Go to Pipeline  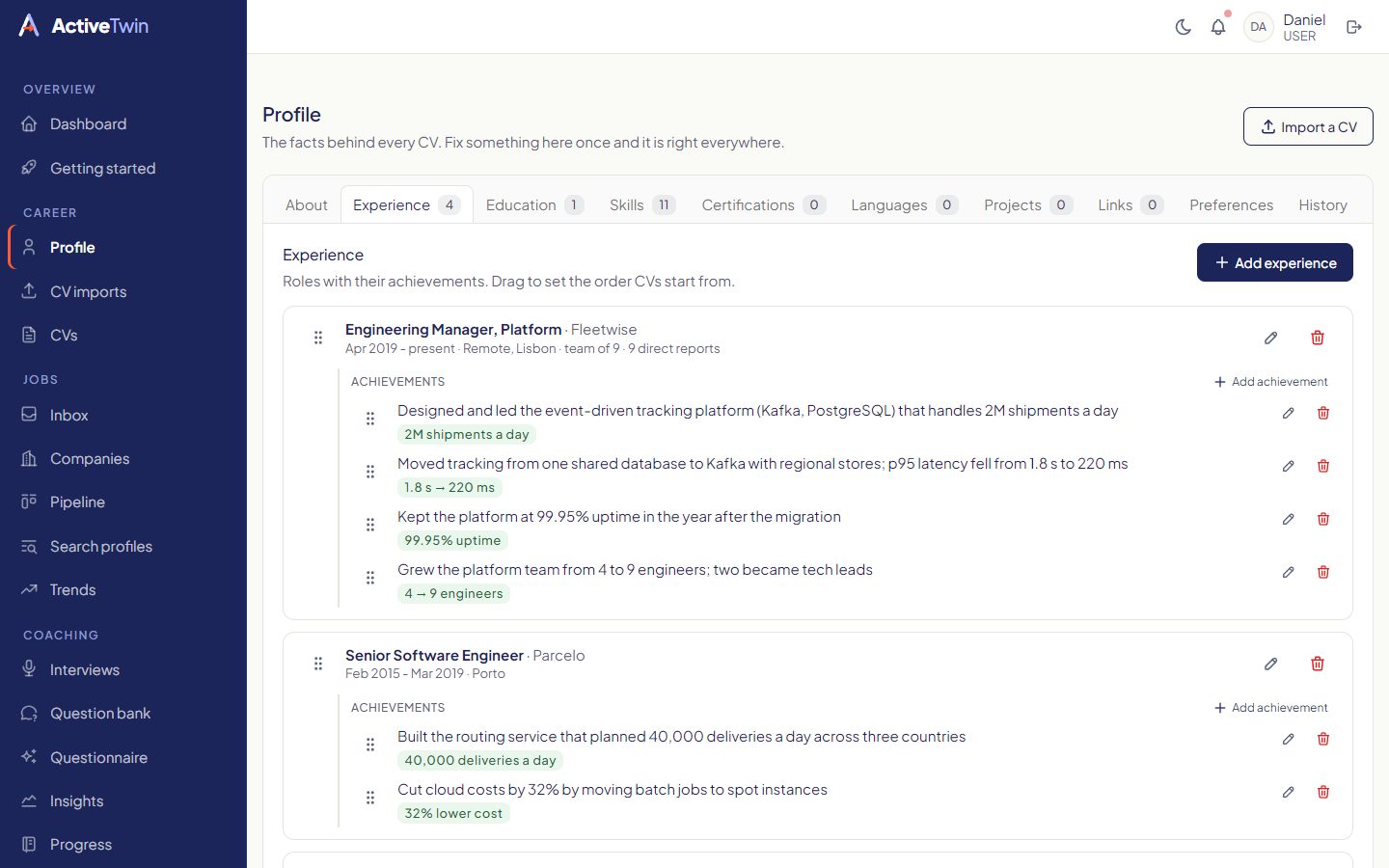(123, 502)
